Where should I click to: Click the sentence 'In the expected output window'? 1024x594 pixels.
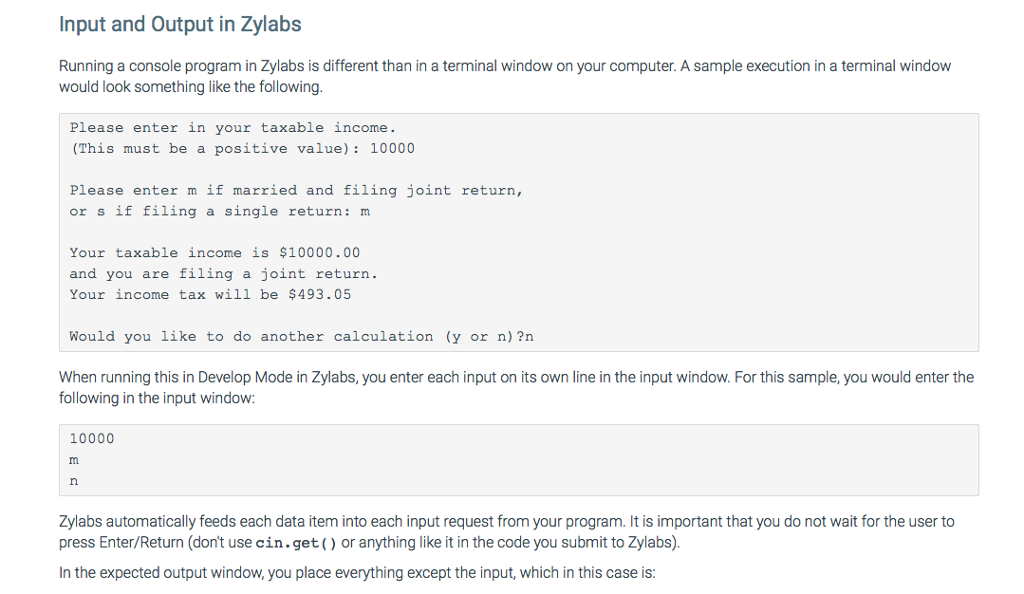[x=357, y=573]
